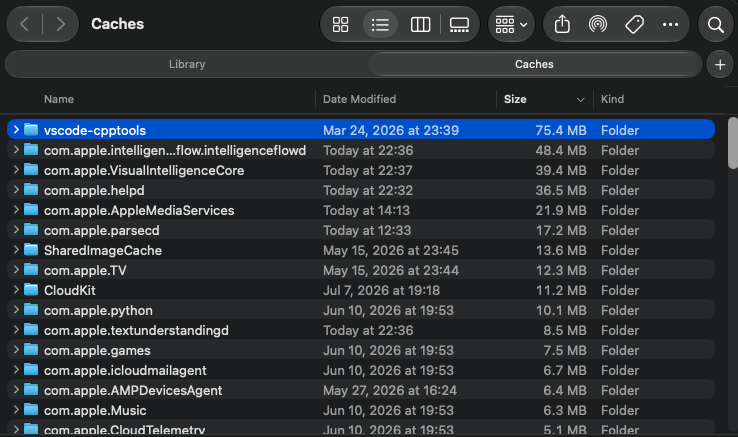Switch to icon grid view
The image size is (738, 437).
point(340,24)
